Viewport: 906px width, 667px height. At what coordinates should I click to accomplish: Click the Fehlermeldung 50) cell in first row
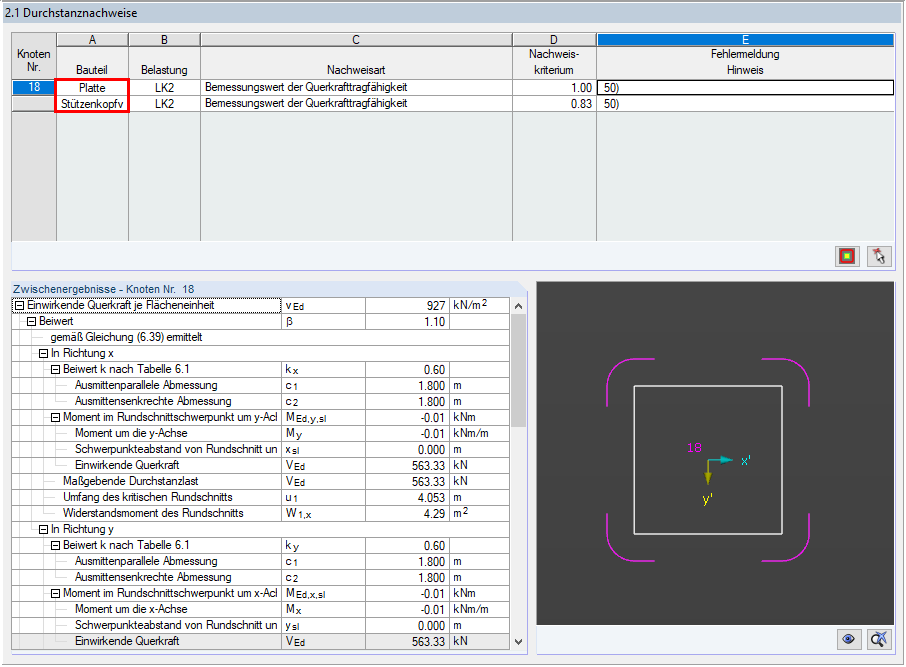(x=745, y=88)
